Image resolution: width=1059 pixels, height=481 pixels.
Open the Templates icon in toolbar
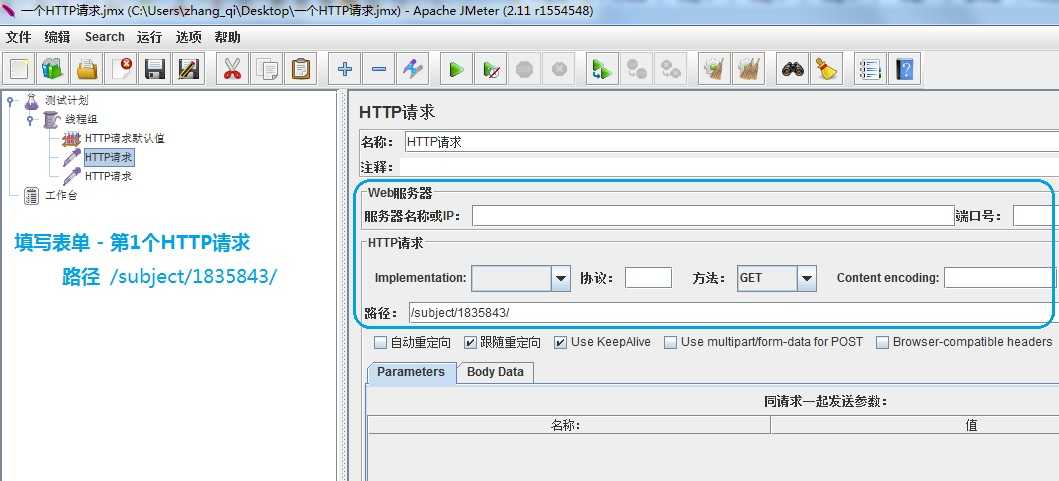click(x=53, y=69)
